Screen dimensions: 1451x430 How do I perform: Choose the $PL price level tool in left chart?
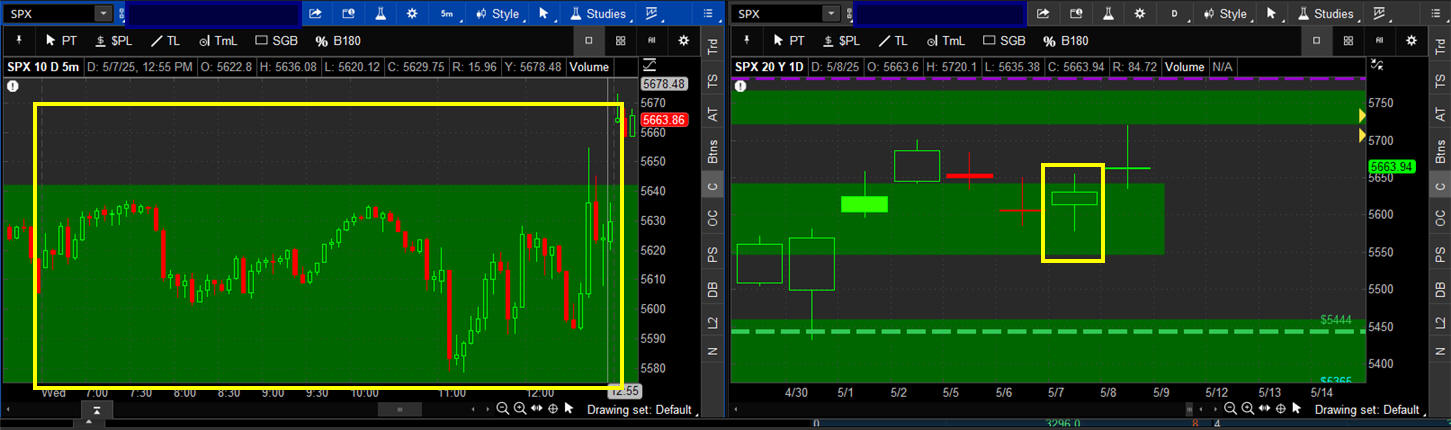113,41
